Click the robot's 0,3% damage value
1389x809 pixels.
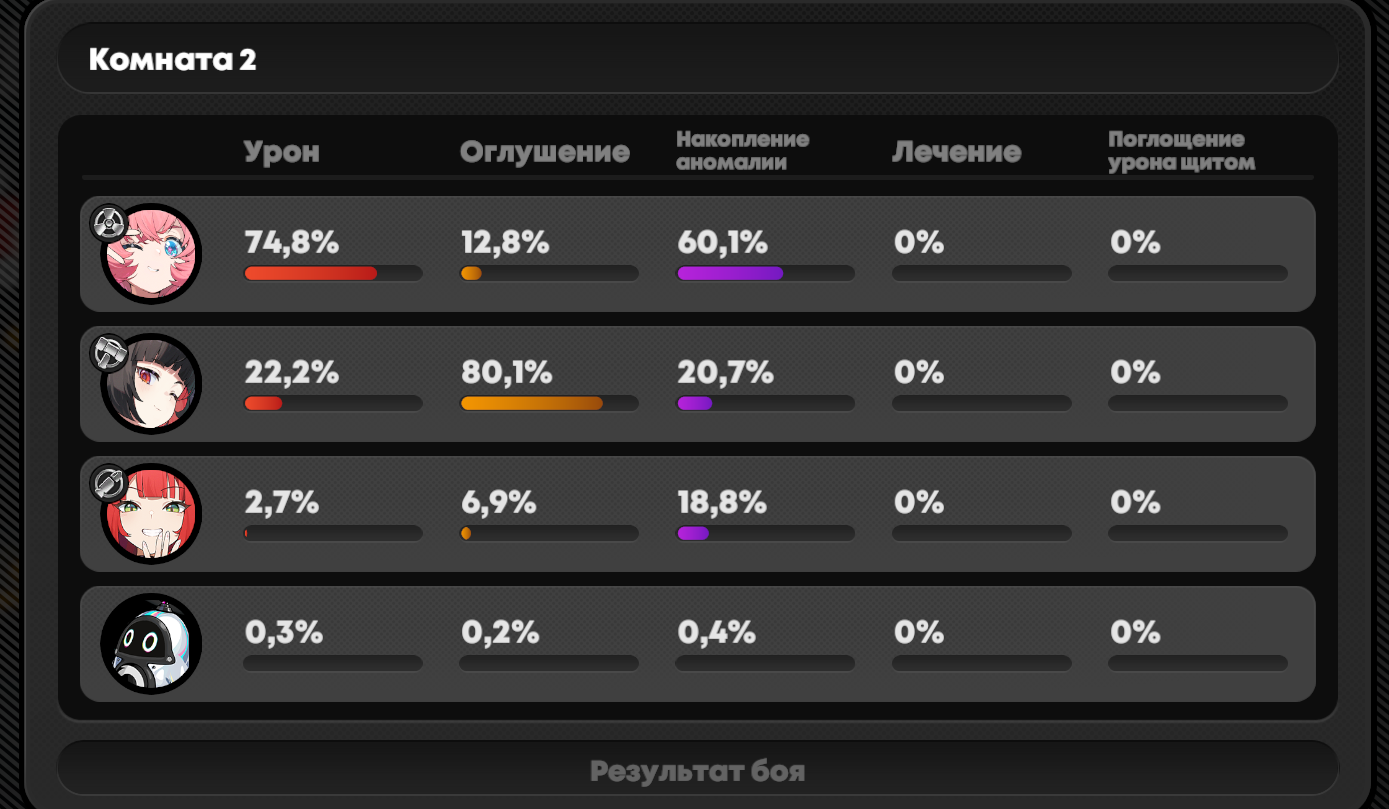pos(284,633)
